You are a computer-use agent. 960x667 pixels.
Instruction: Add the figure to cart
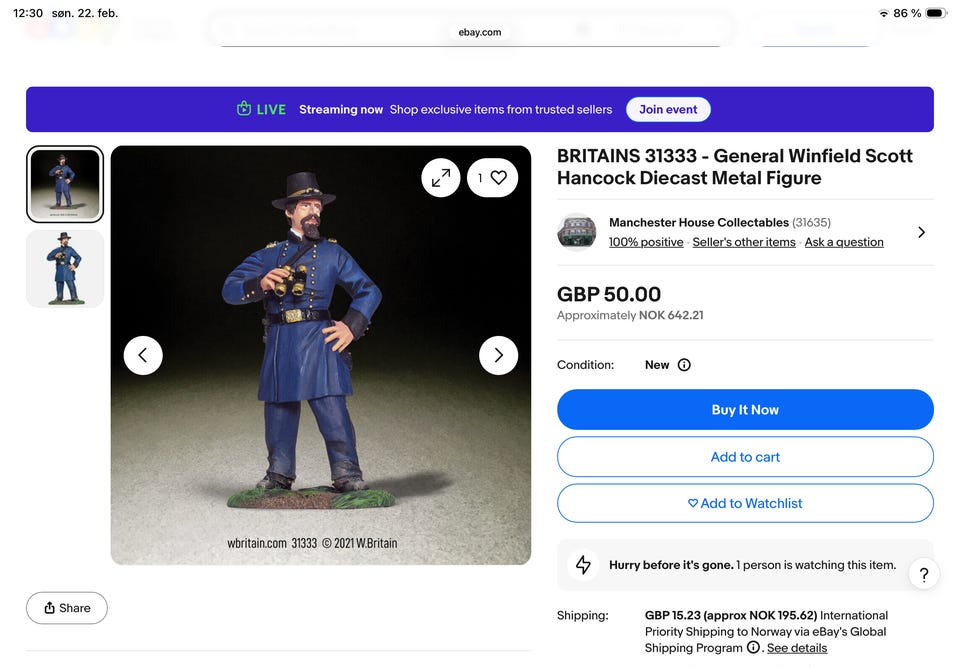(745, 457)
